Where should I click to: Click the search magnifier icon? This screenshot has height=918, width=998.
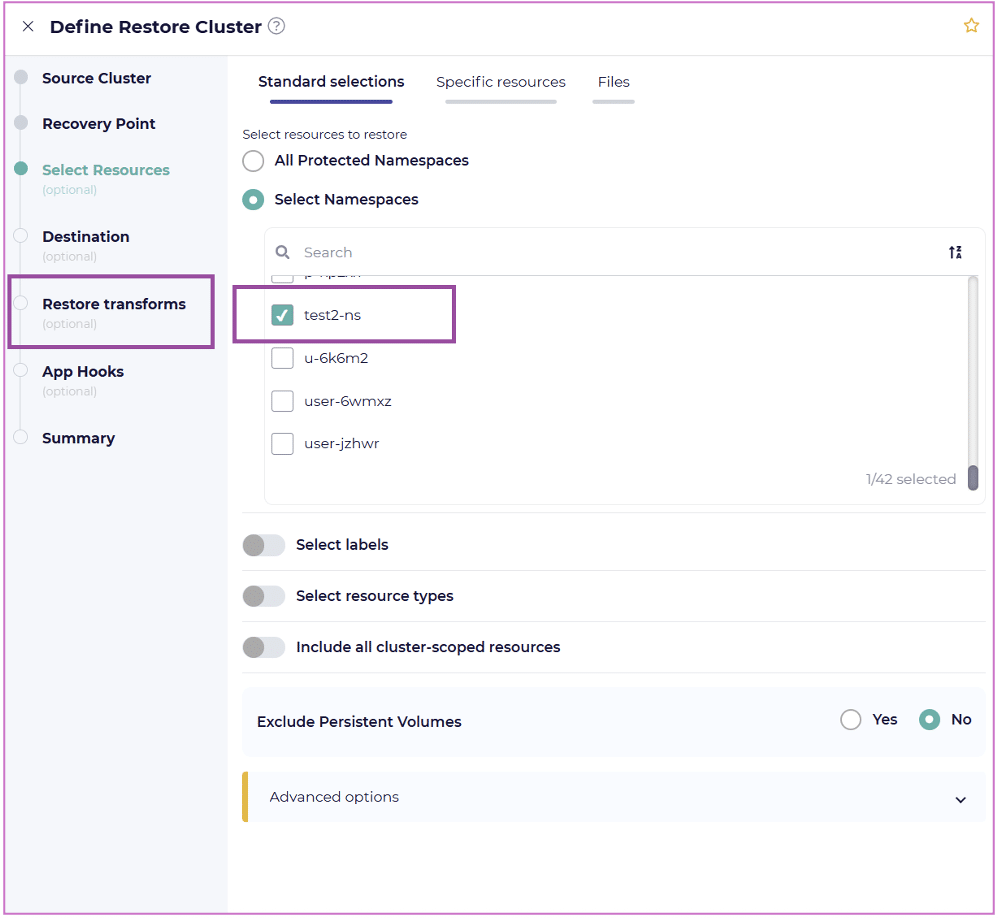coord(283,252)
